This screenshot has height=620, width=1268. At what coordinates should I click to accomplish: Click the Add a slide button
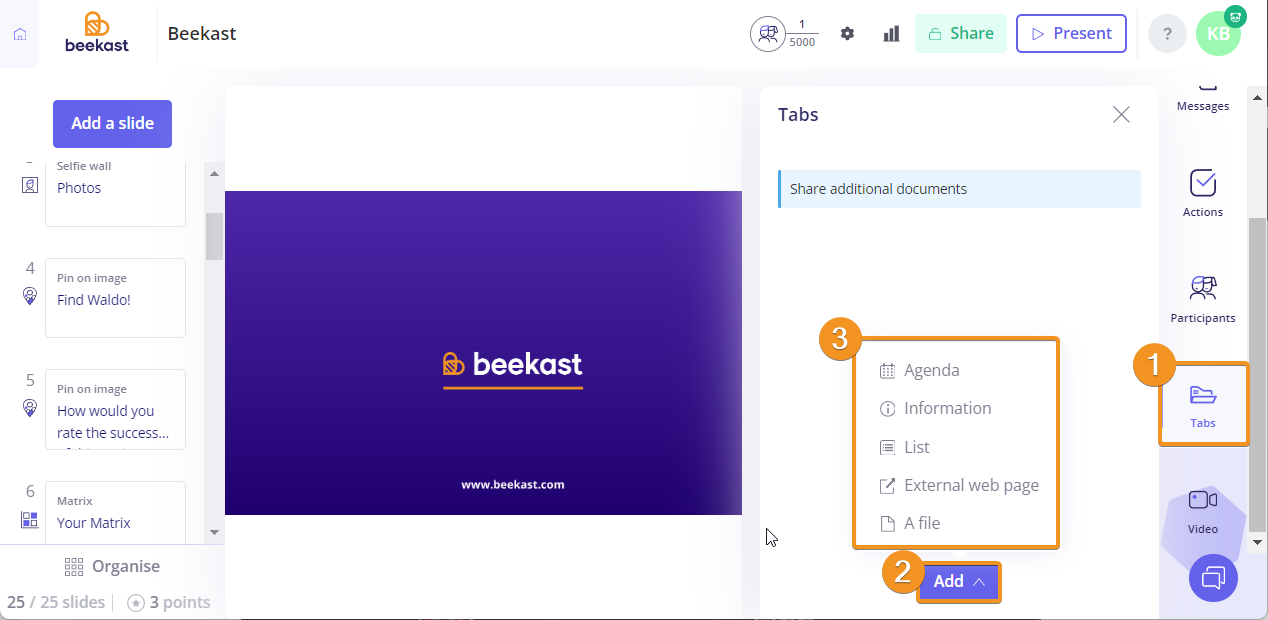(112, 124)
